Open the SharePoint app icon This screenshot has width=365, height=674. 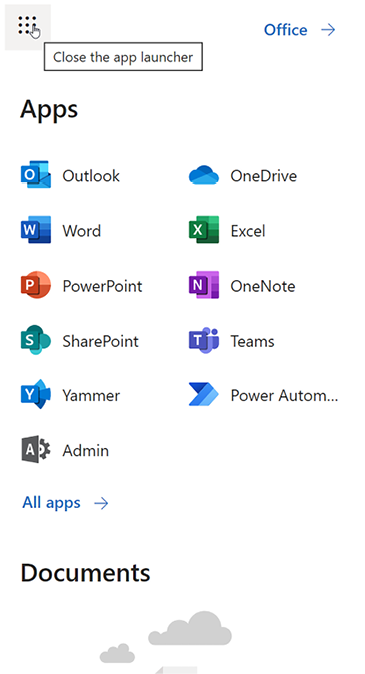pyautogui.click(x=36, y=340)
